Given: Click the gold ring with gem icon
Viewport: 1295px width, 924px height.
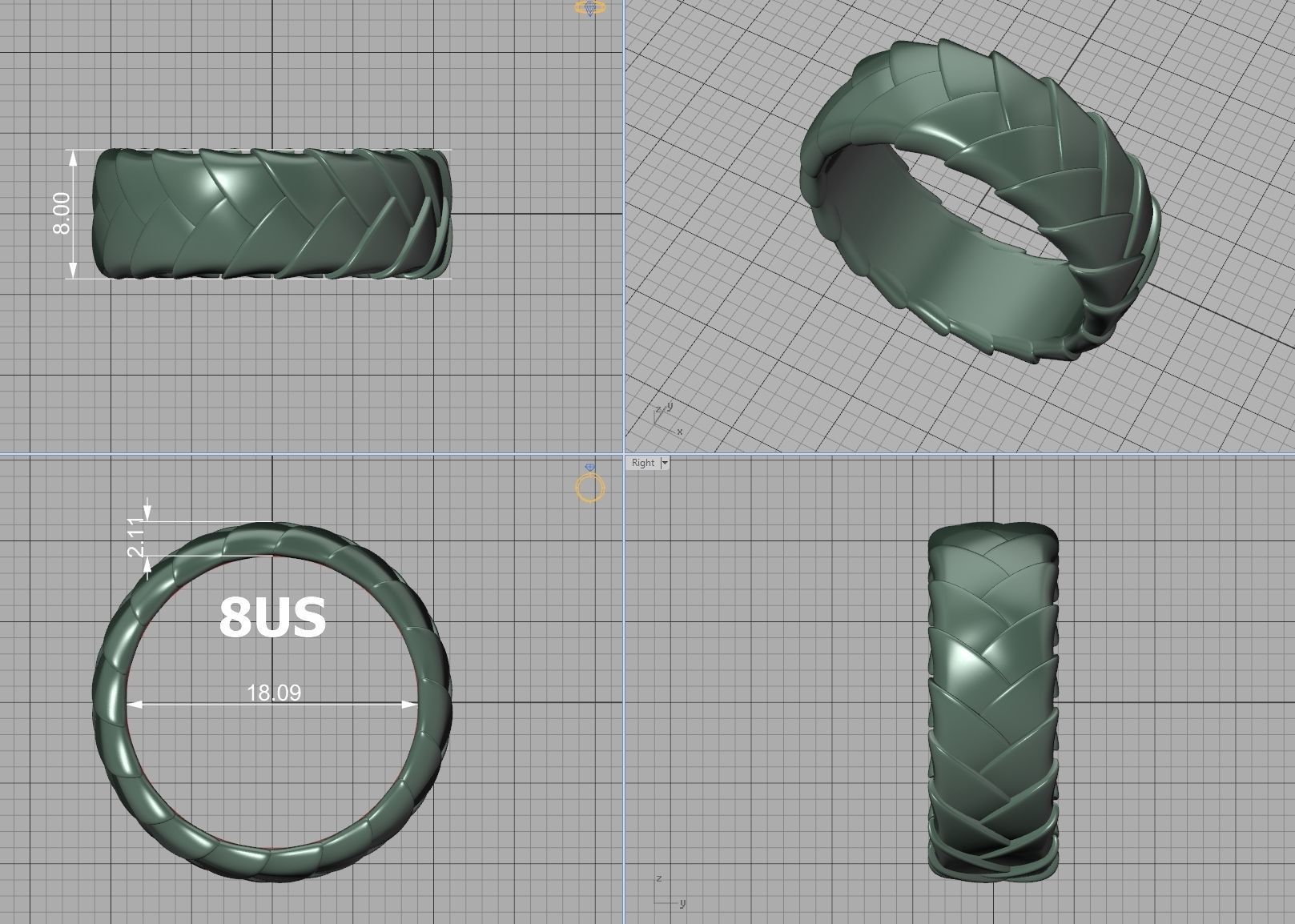Looking at the screenshot, I should coord(589,485).
